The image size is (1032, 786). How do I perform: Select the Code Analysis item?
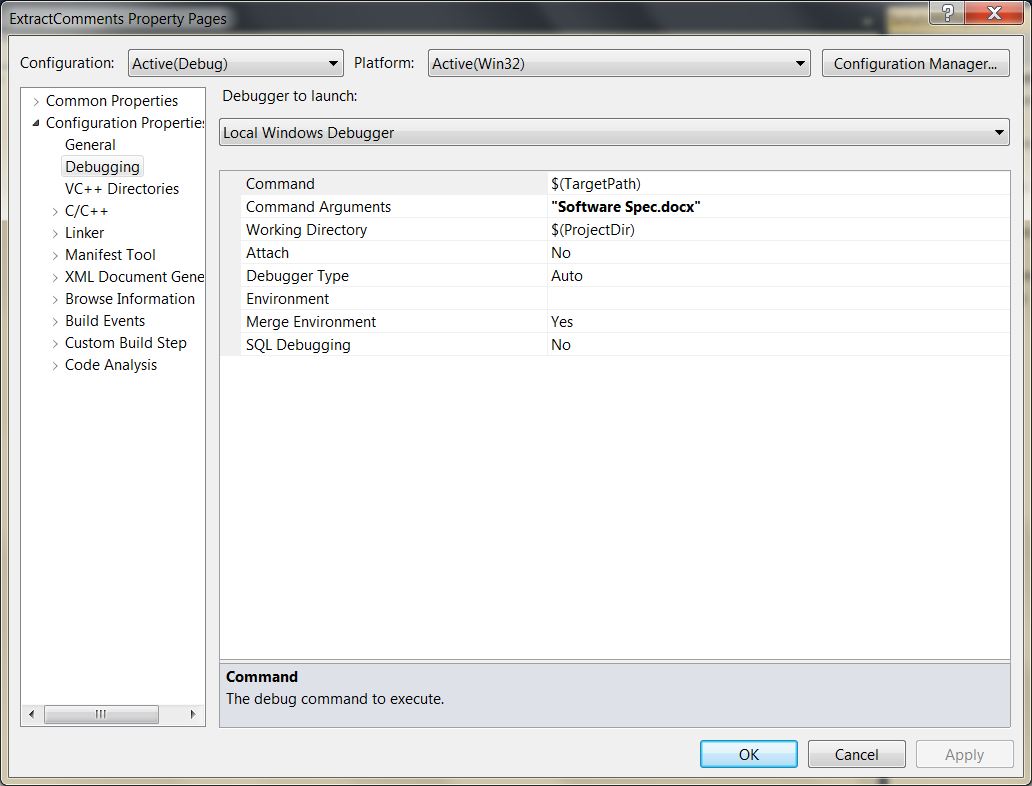tap(110, 364)
